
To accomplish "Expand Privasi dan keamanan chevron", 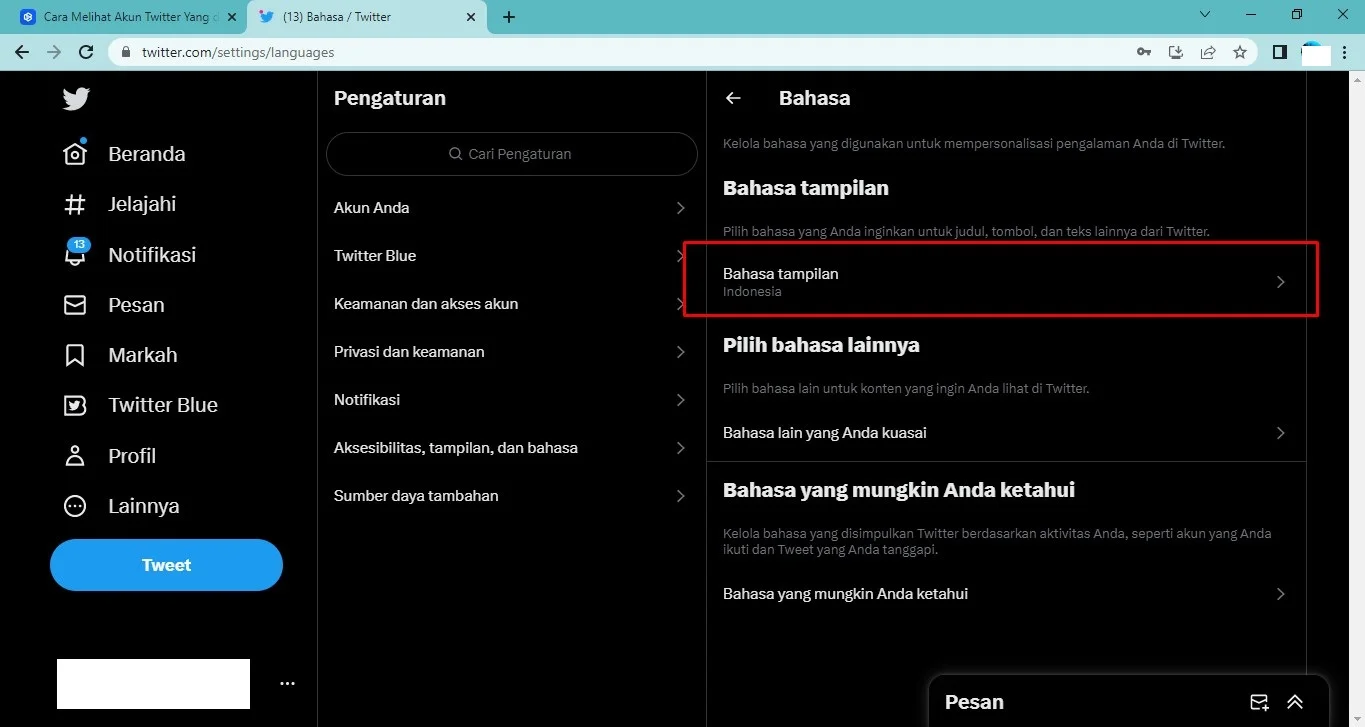I will click(681, 352).
